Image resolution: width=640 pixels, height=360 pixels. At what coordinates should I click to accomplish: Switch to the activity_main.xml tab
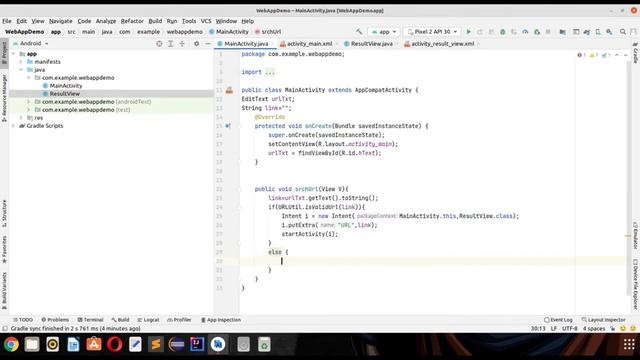click(309, 44)
